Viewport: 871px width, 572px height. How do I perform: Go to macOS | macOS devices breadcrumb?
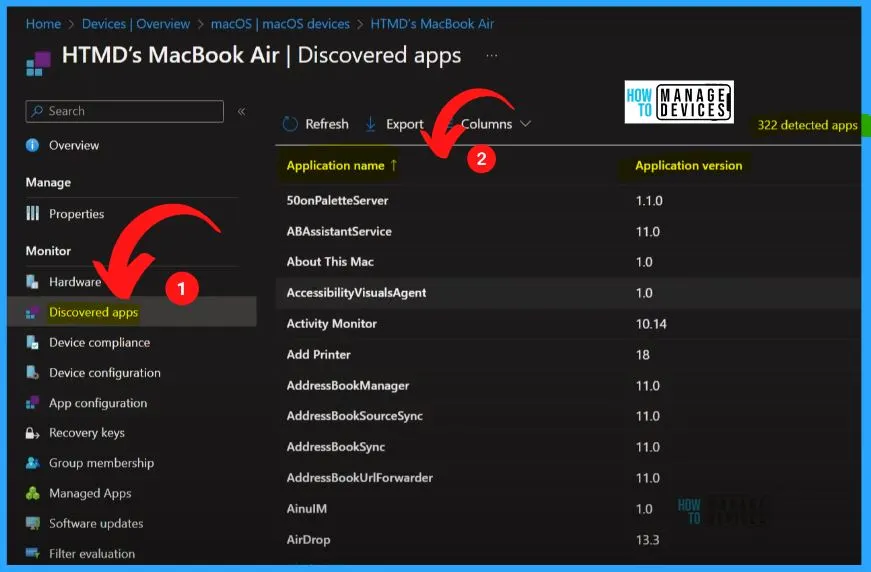(280, 24)
